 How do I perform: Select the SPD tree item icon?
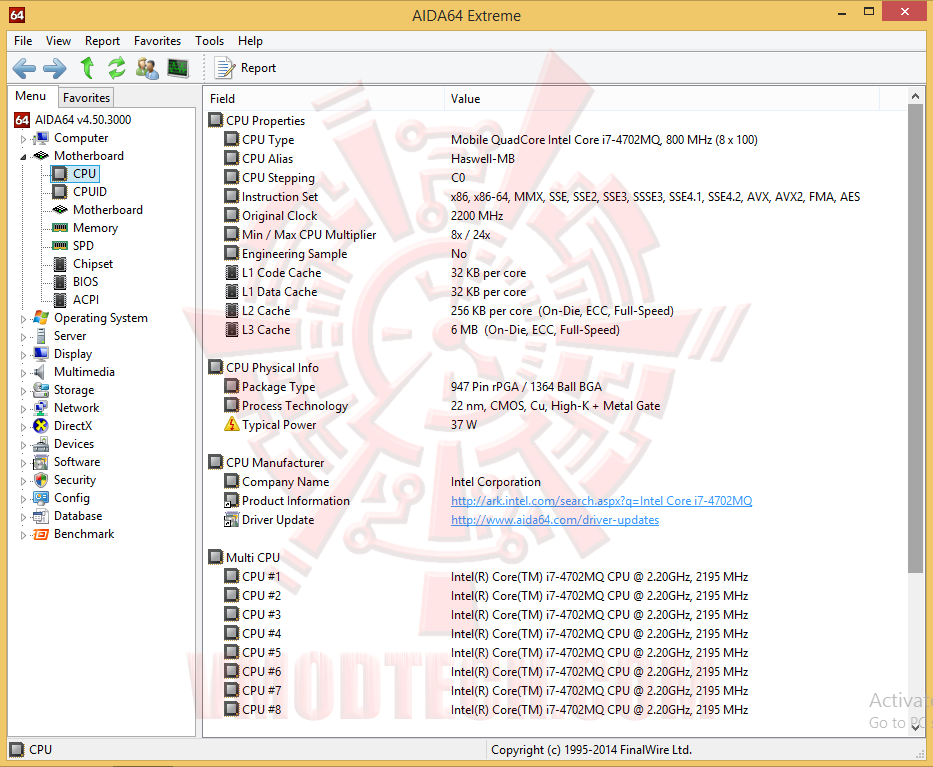pos(60,246)
